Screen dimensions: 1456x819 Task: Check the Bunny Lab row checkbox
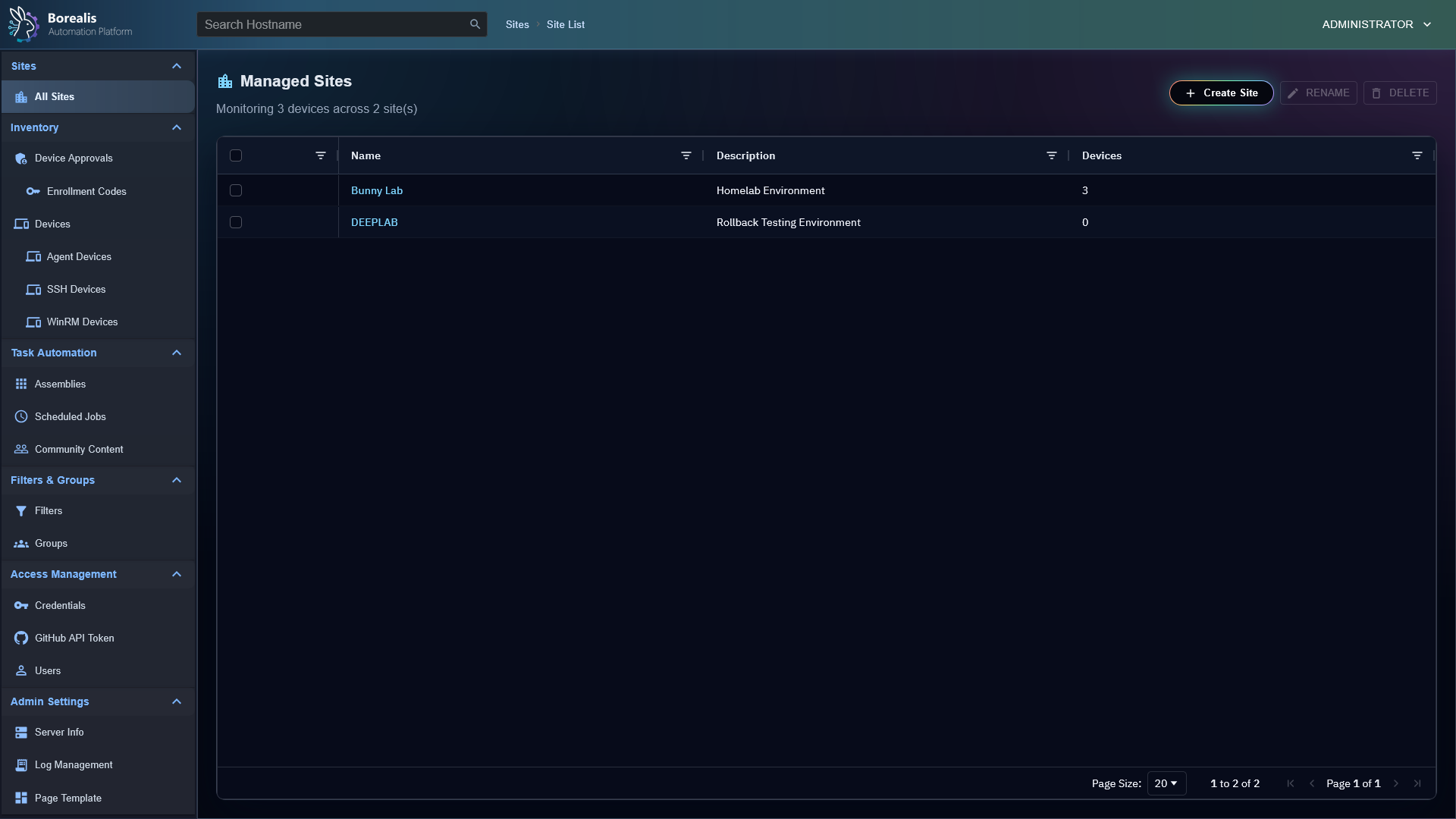point(236,190)
